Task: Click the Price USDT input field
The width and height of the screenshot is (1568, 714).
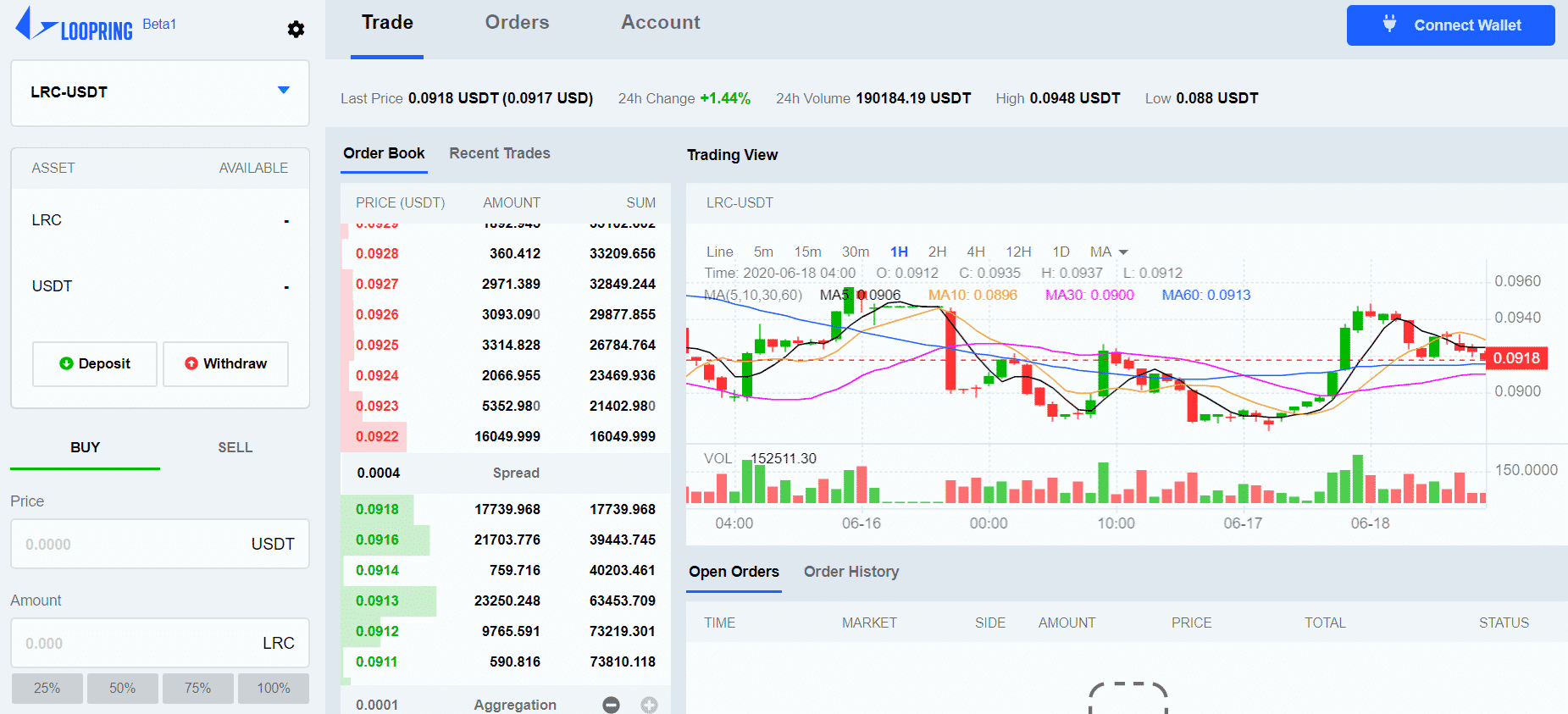Action: (160, 544)
